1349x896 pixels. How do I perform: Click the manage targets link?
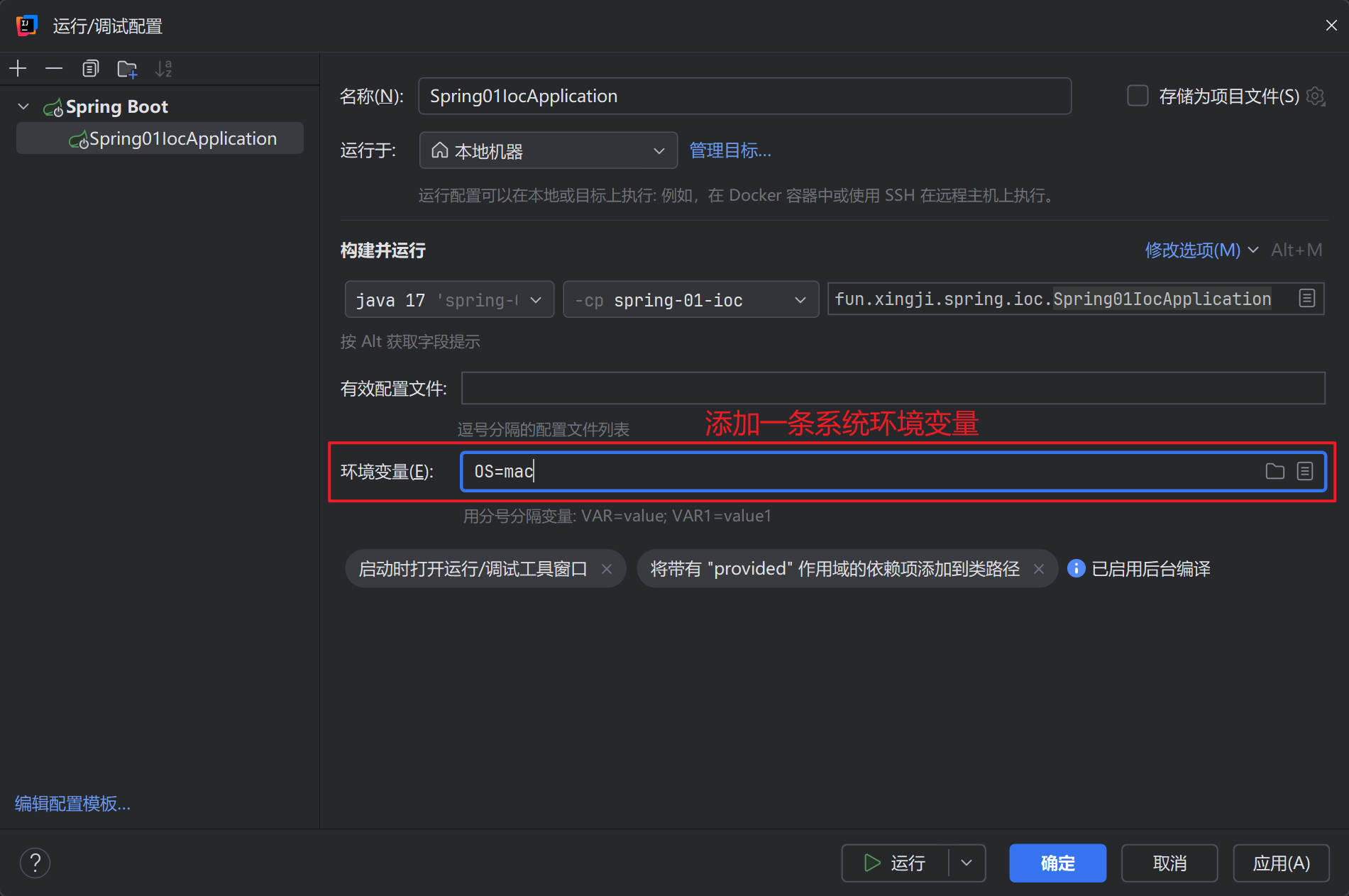pyautogui.click(x=729, y=151)
